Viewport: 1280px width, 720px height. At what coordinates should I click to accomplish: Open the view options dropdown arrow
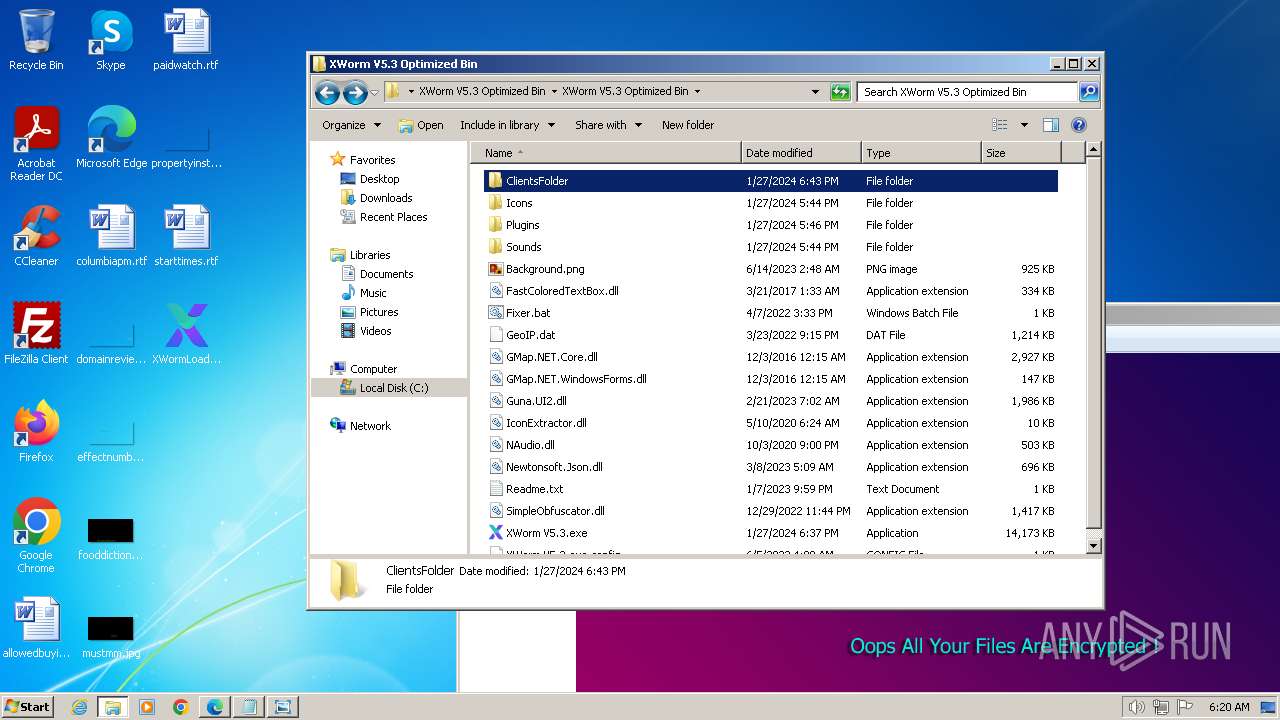pos(1024,125)
